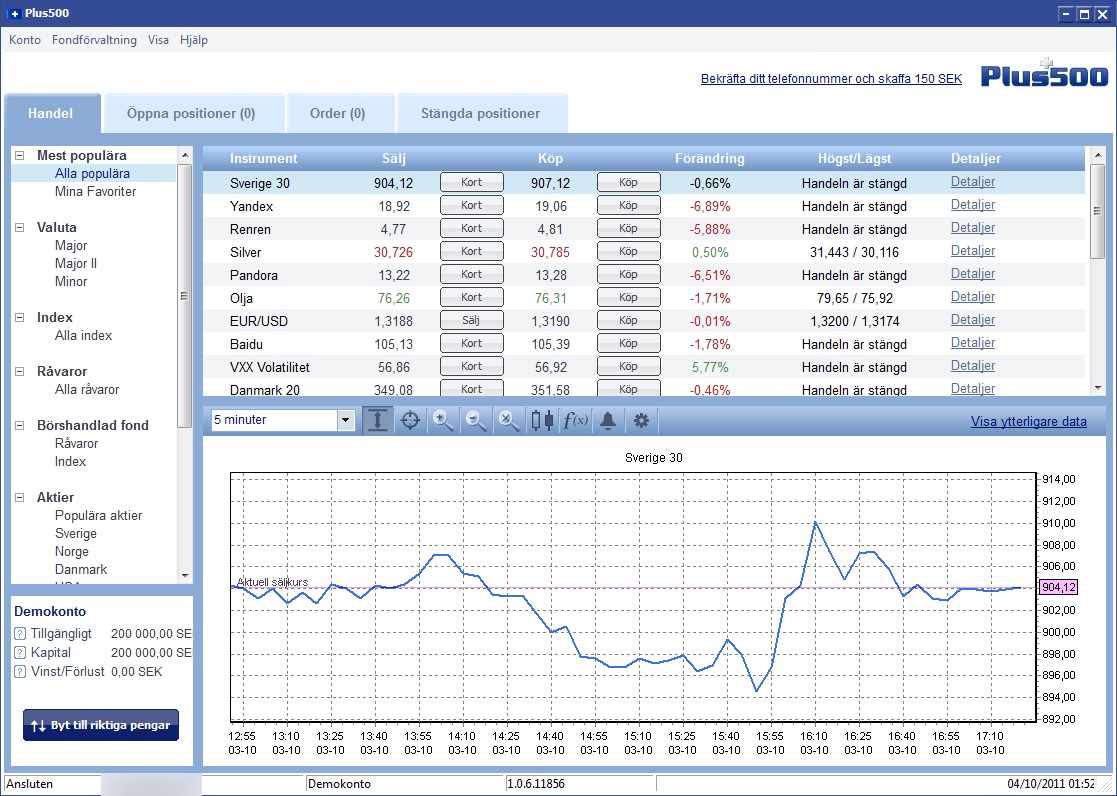1117x796 pixels.
Task: Select Danmark under Aktier
Action: 80,569
